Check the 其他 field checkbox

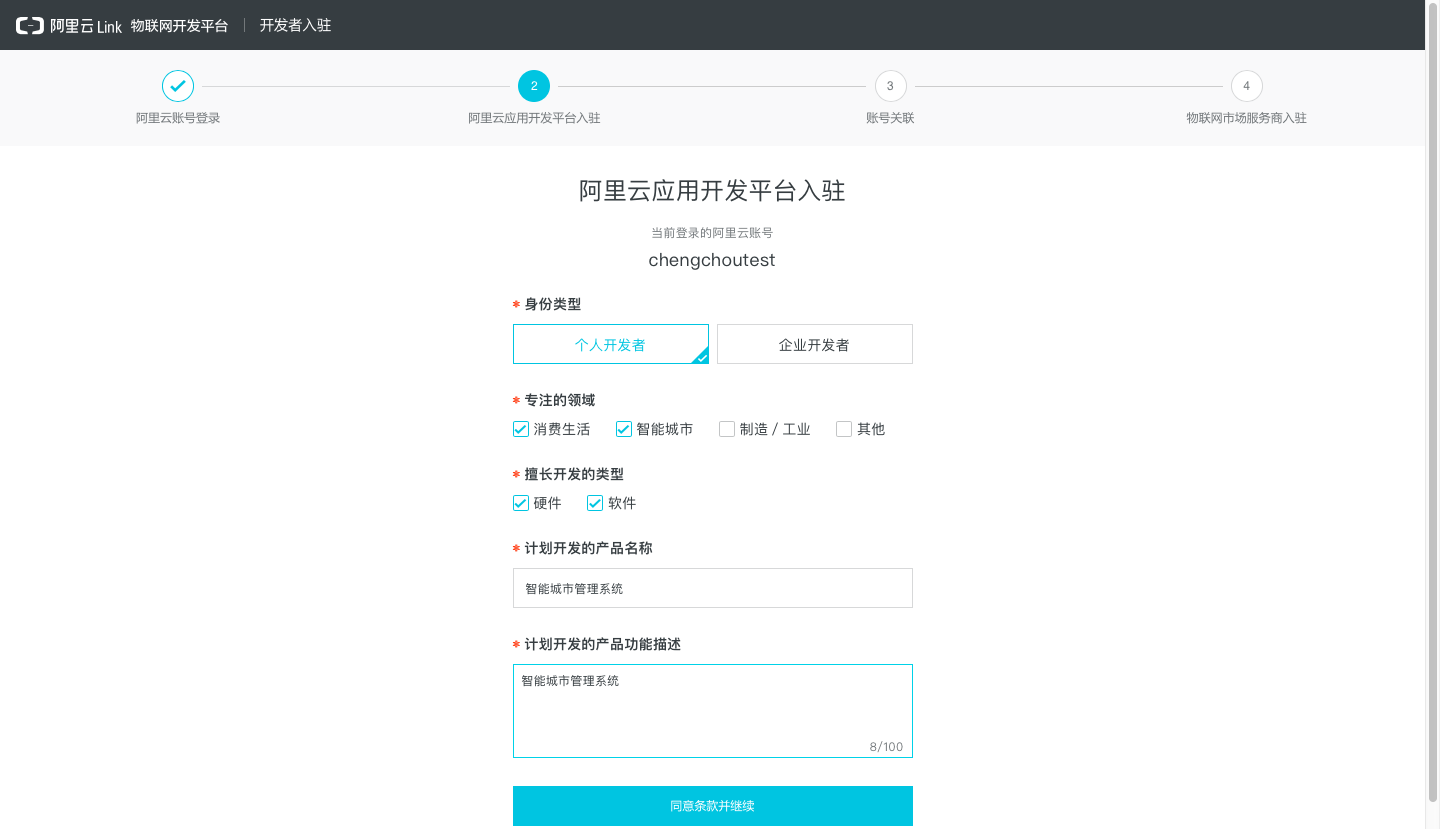point(844,429)
